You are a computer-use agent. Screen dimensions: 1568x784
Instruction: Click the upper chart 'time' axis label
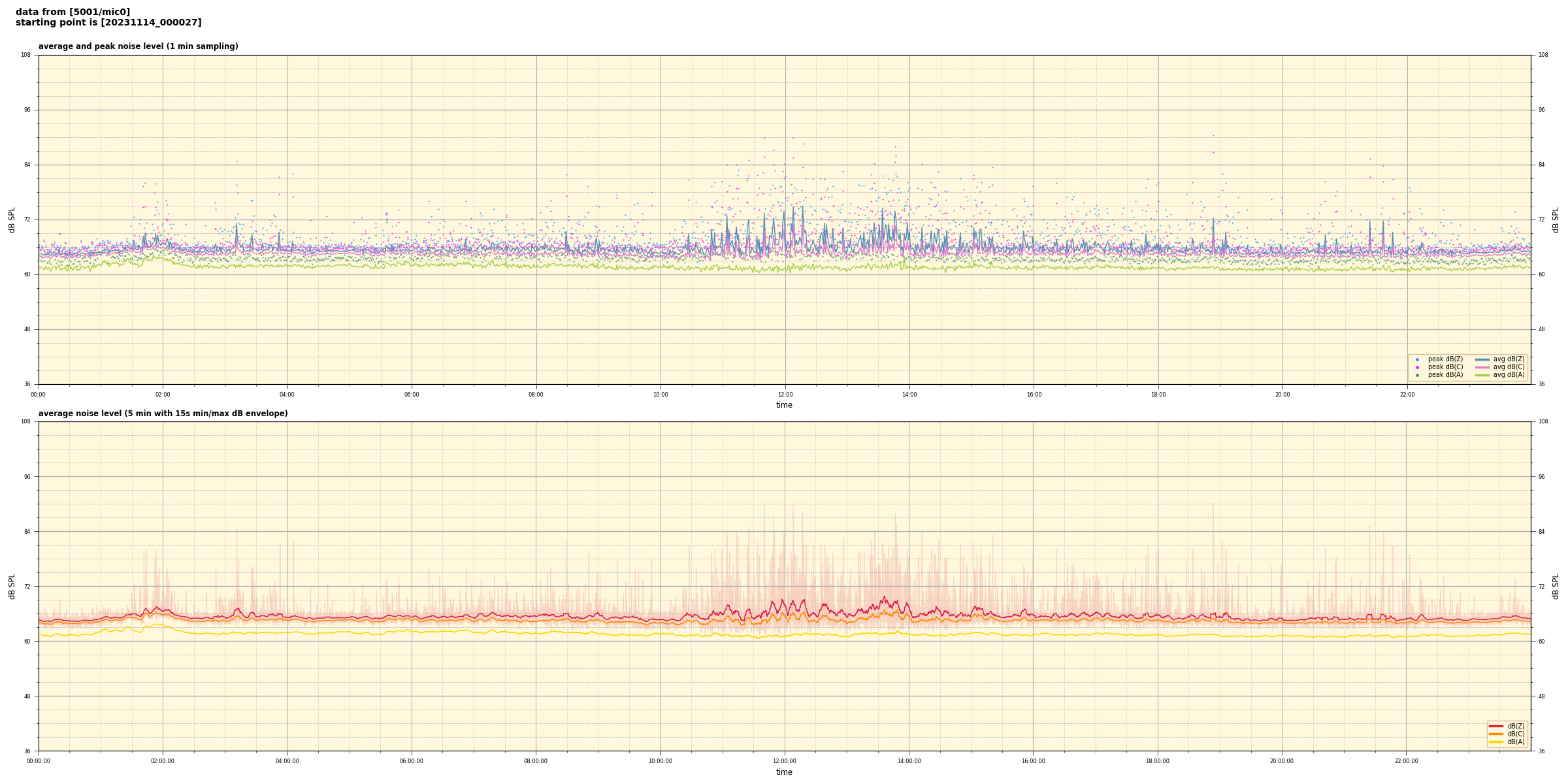click(x=784, y=405)
